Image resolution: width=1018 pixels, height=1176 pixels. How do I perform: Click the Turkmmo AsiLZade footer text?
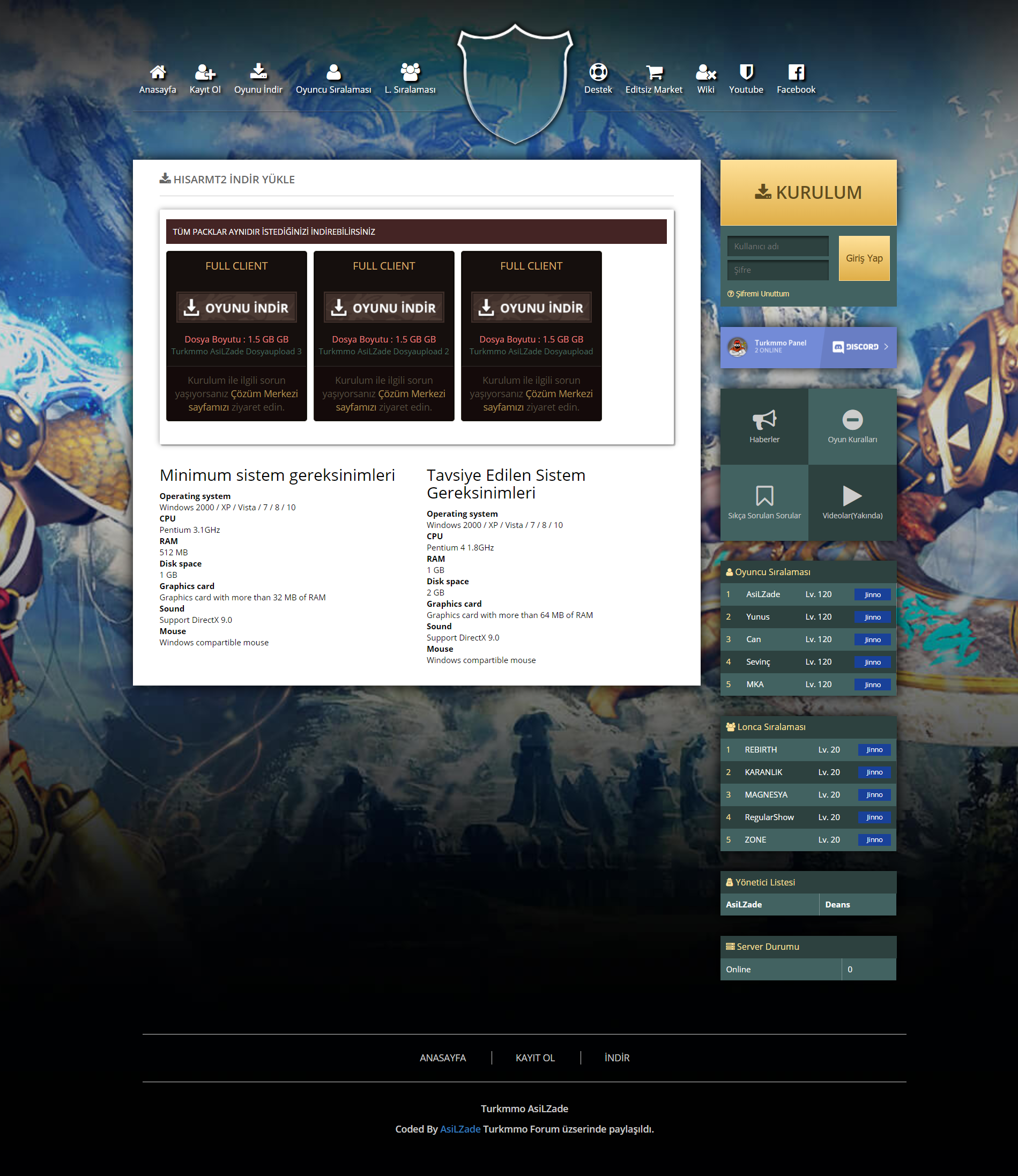pyautogui.click(x=524, y=1108)
